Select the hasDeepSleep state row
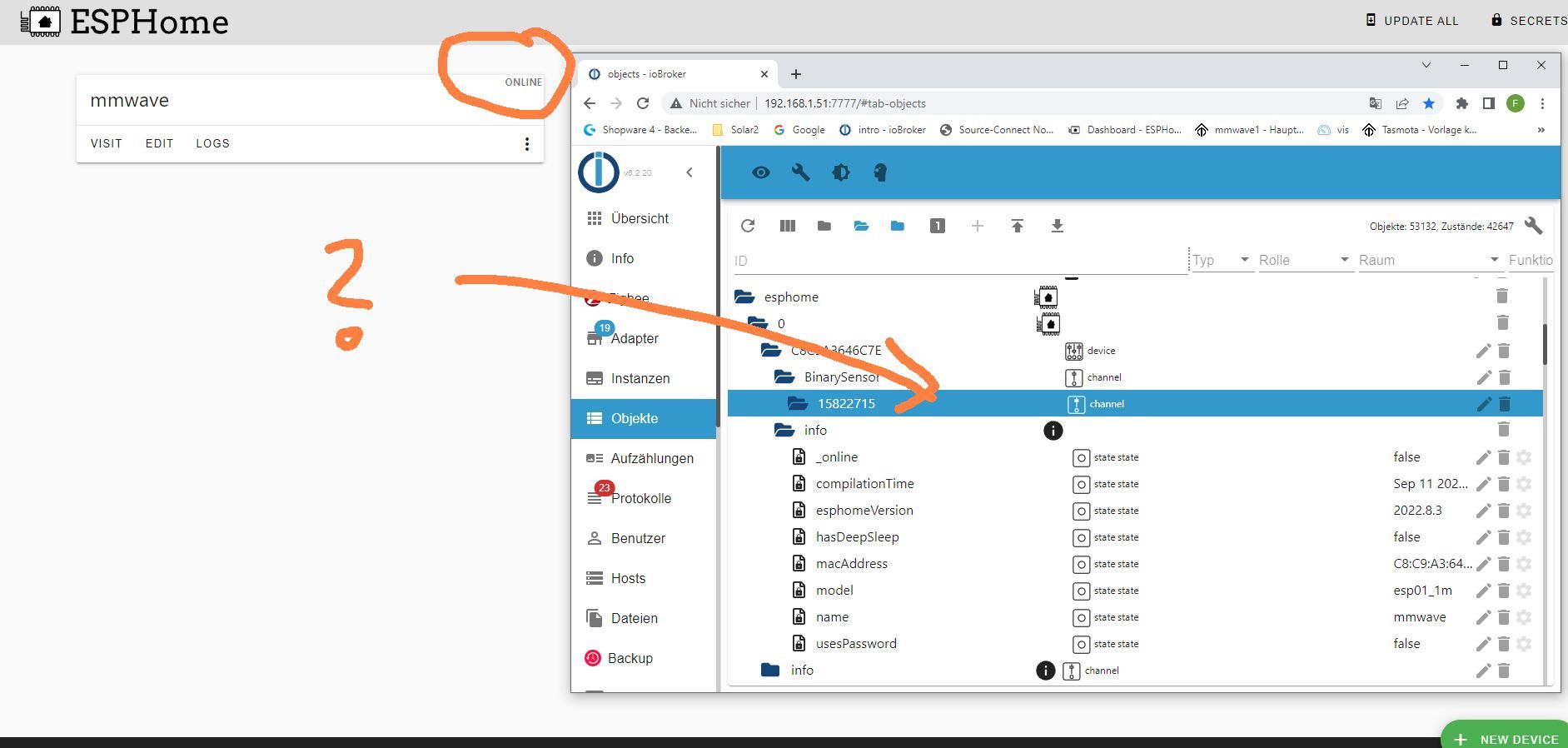The width and height of the screenshot is (1568, 748). [x=1135, y=537]
